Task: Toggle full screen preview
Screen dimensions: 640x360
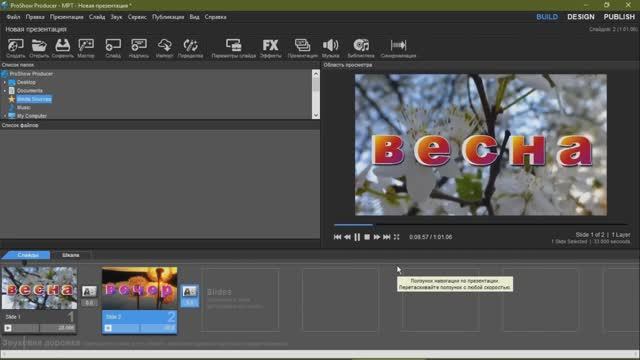Action: (x=396, y=237)
